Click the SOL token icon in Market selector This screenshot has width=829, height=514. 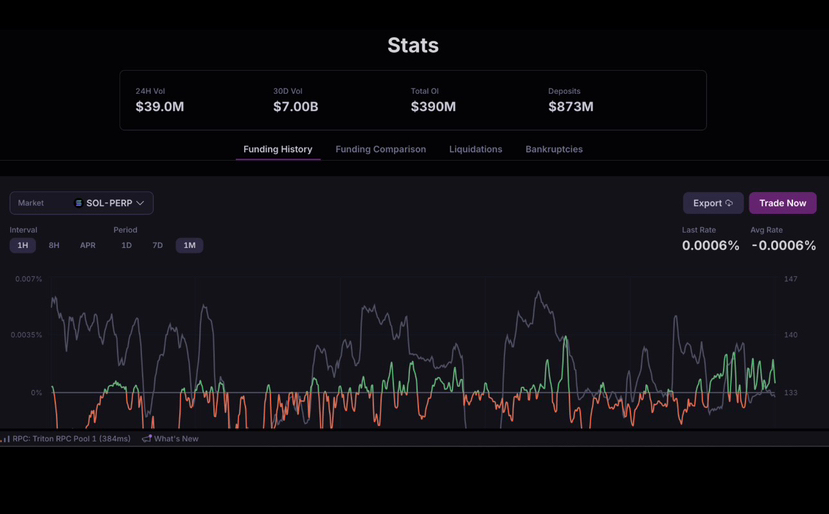click(x=79, y=203)
